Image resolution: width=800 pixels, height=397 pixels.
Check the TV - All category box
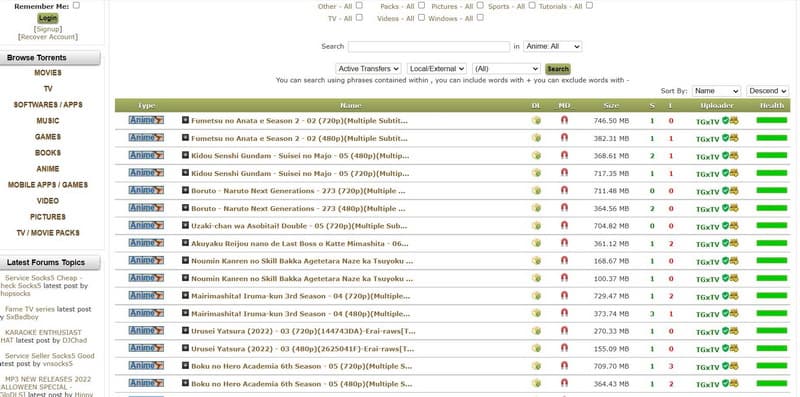pos(359,17)
